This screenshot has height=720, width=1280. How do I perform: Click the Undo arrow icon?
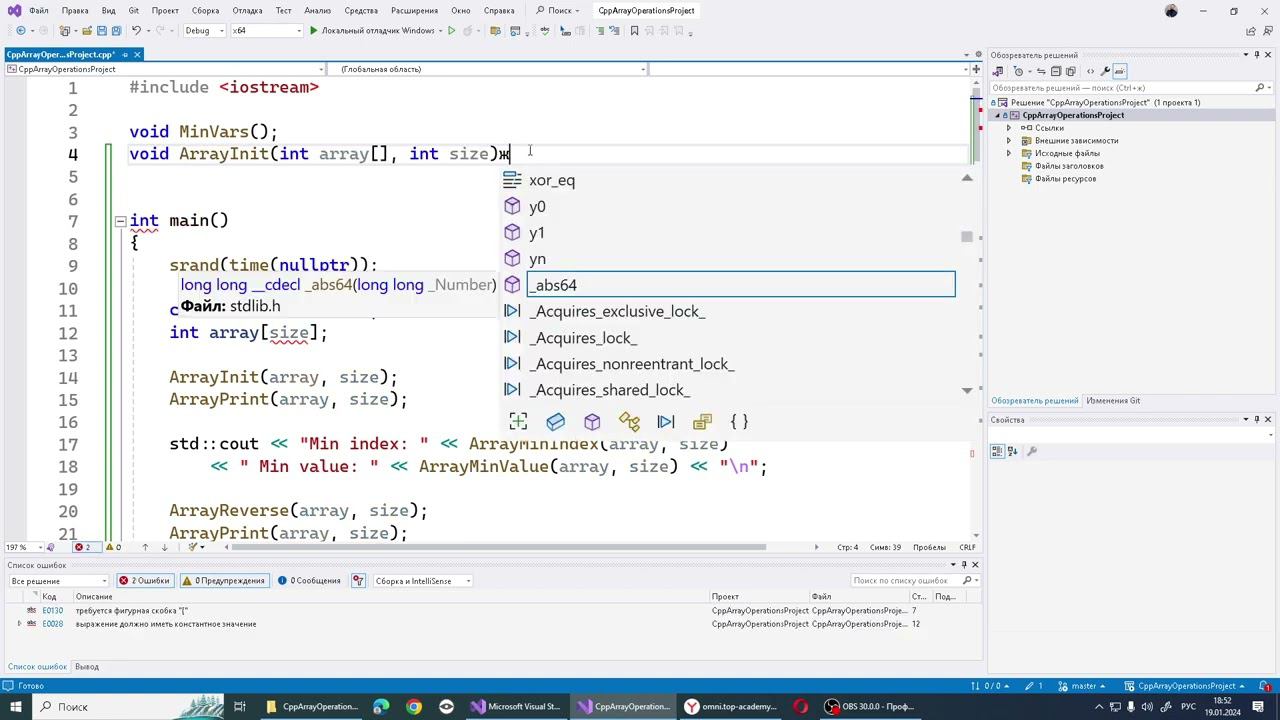click(x=136, y=31)
